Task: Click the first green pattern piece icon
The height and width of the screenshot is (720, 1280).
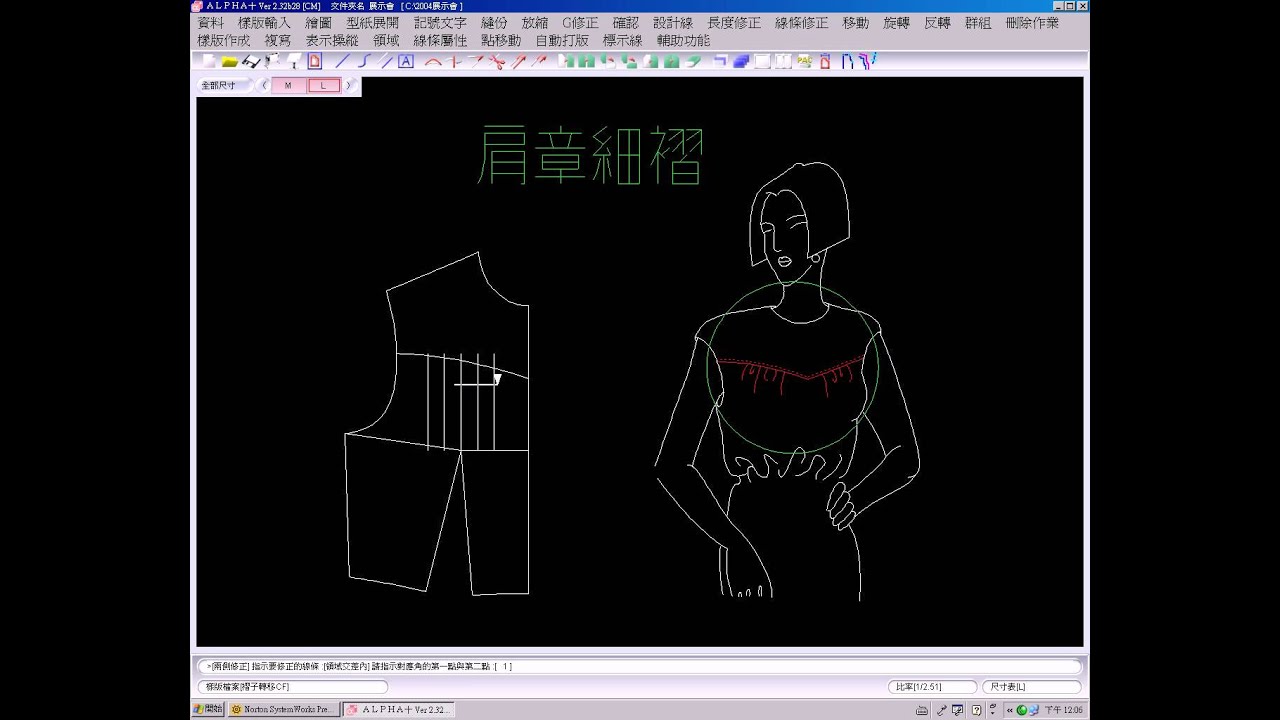Action: tap(565, 61)
